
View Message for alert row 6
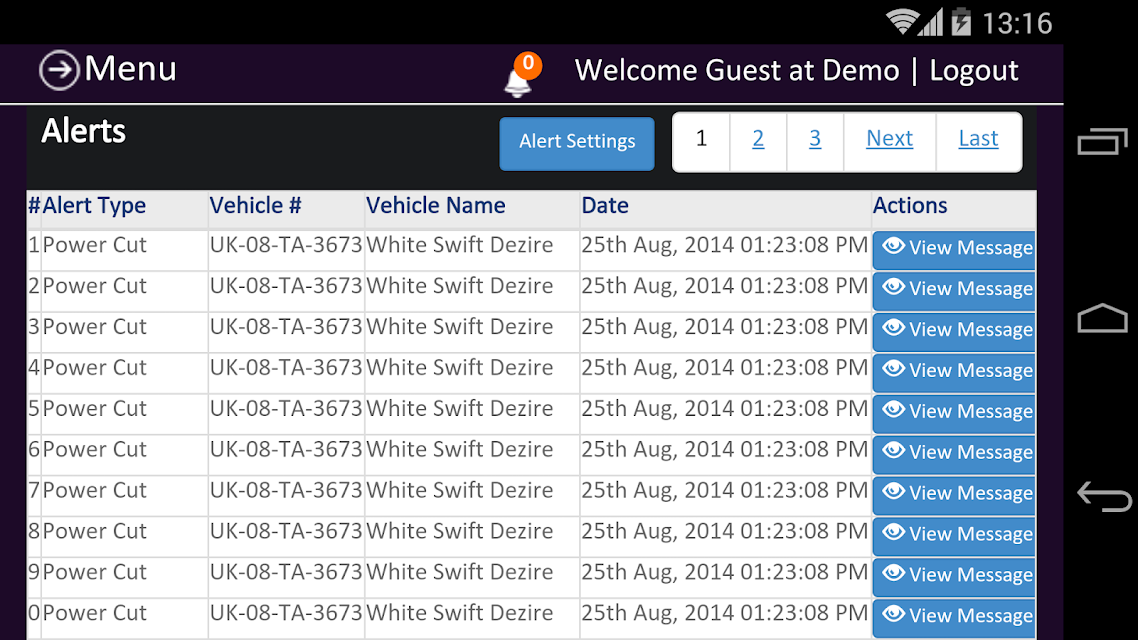[954, 454]
